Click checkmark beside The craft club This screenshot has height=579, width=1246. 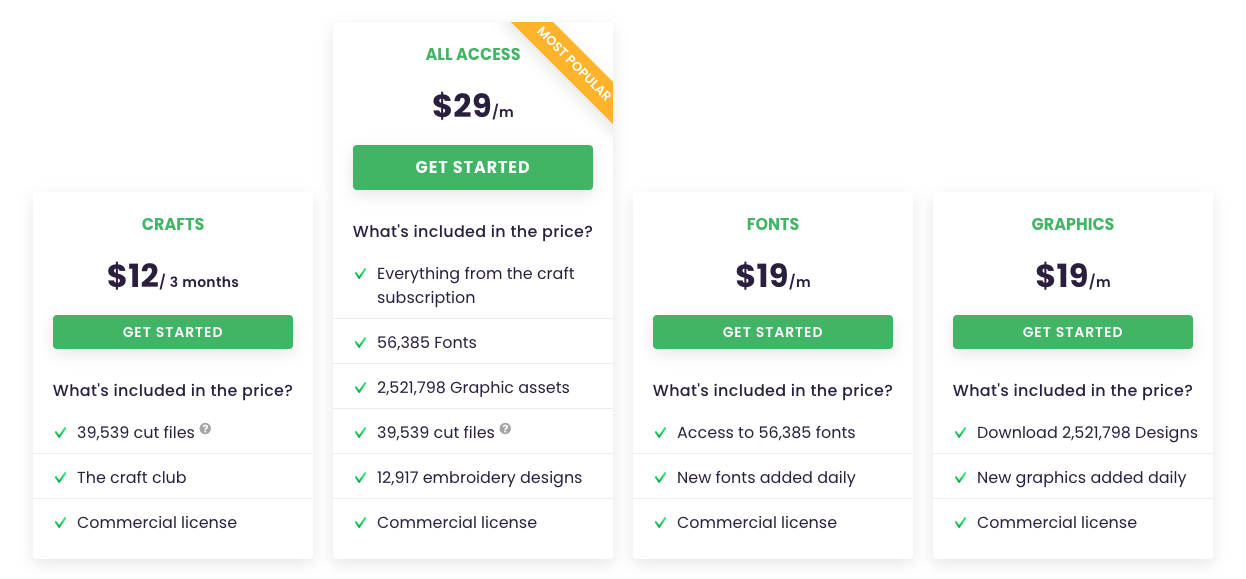click(x=60, y=478)
